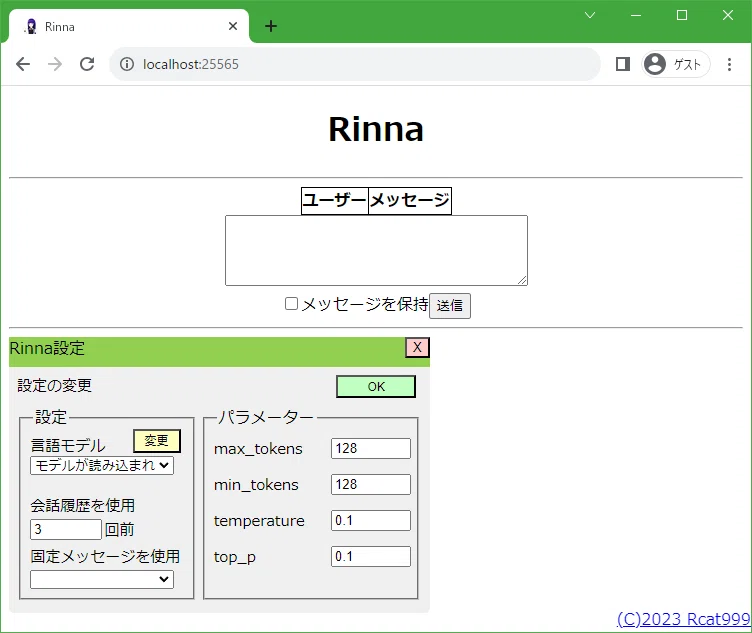Enable the メッセージを保持 checkbox

coord(291,304)
